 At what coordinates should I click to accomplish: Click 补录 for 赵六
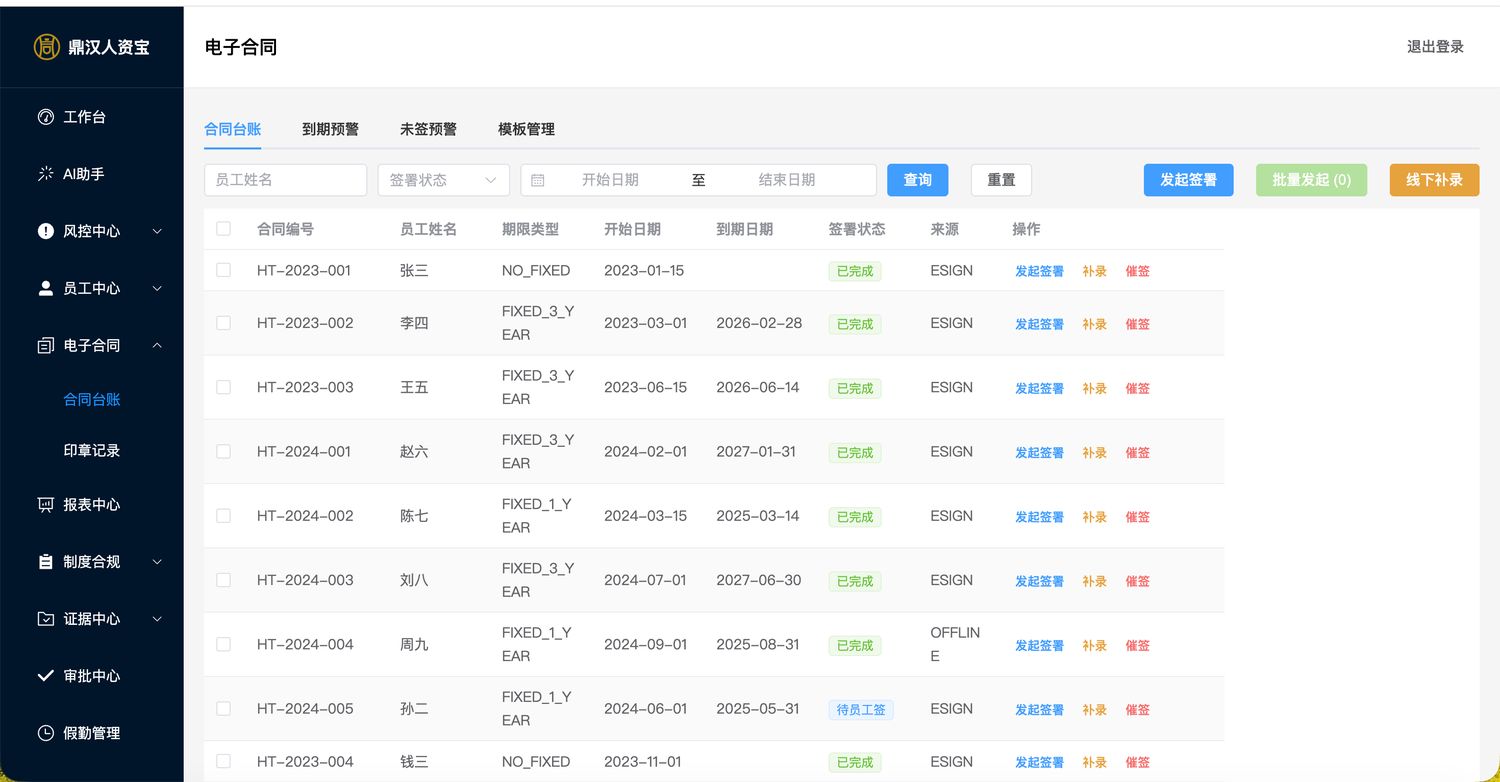pos(1094,453)
